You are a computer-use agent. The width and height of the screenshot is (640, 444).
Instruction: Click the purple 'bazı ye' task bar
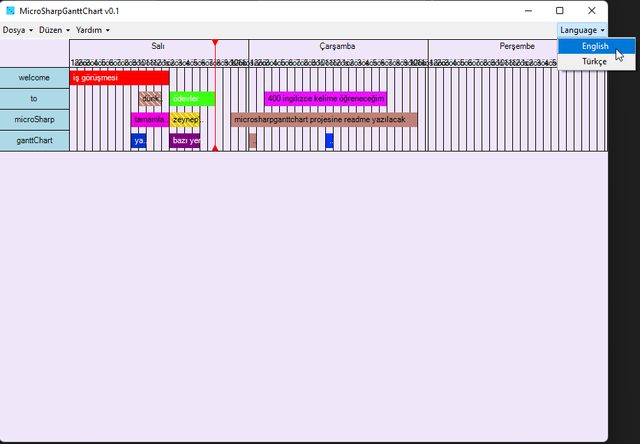[x=185, y=141]
